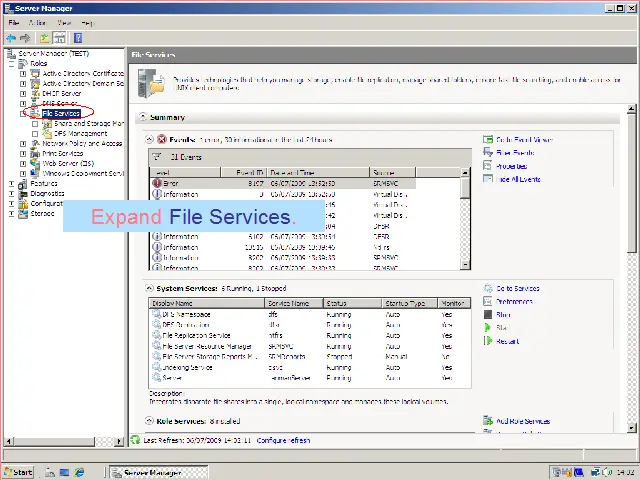This screenshot has width=640, height=480.
Task: Click the Print Services role icon
Action: [x=36, y=153]
